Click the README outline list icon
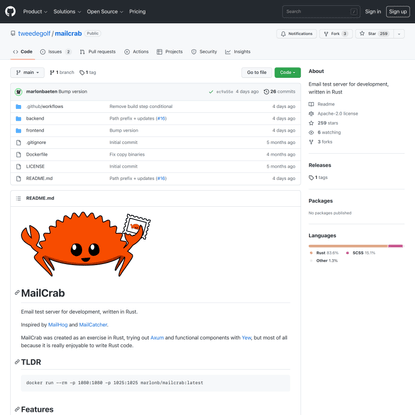The height and width of the screenshot is (415, 415). [19, 198]
